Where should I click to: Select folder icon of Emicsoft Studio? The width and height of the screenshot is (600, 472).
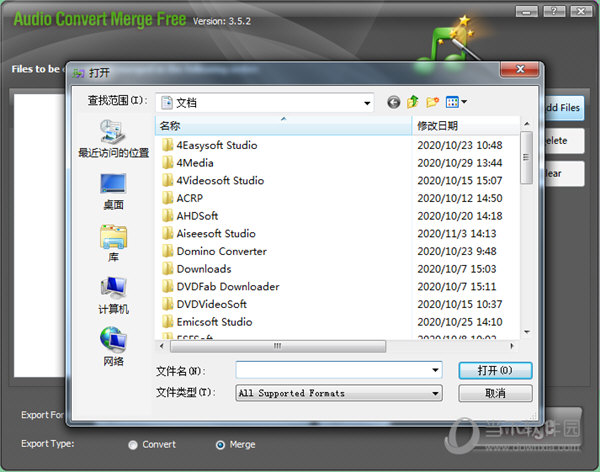tap(168, 322)
